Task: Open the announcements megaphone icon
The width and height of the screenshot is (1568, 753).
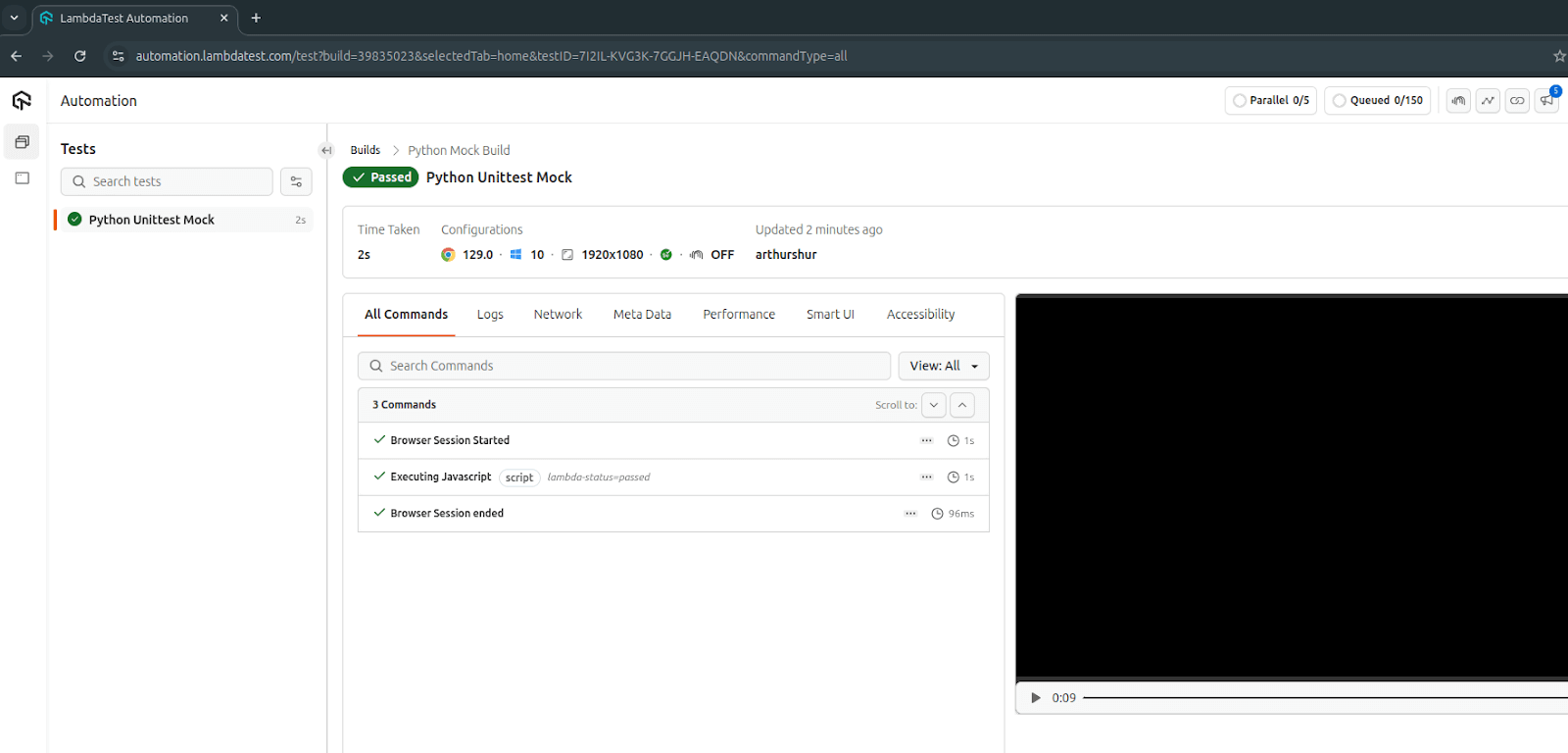Action: (x=1546, y=101)
